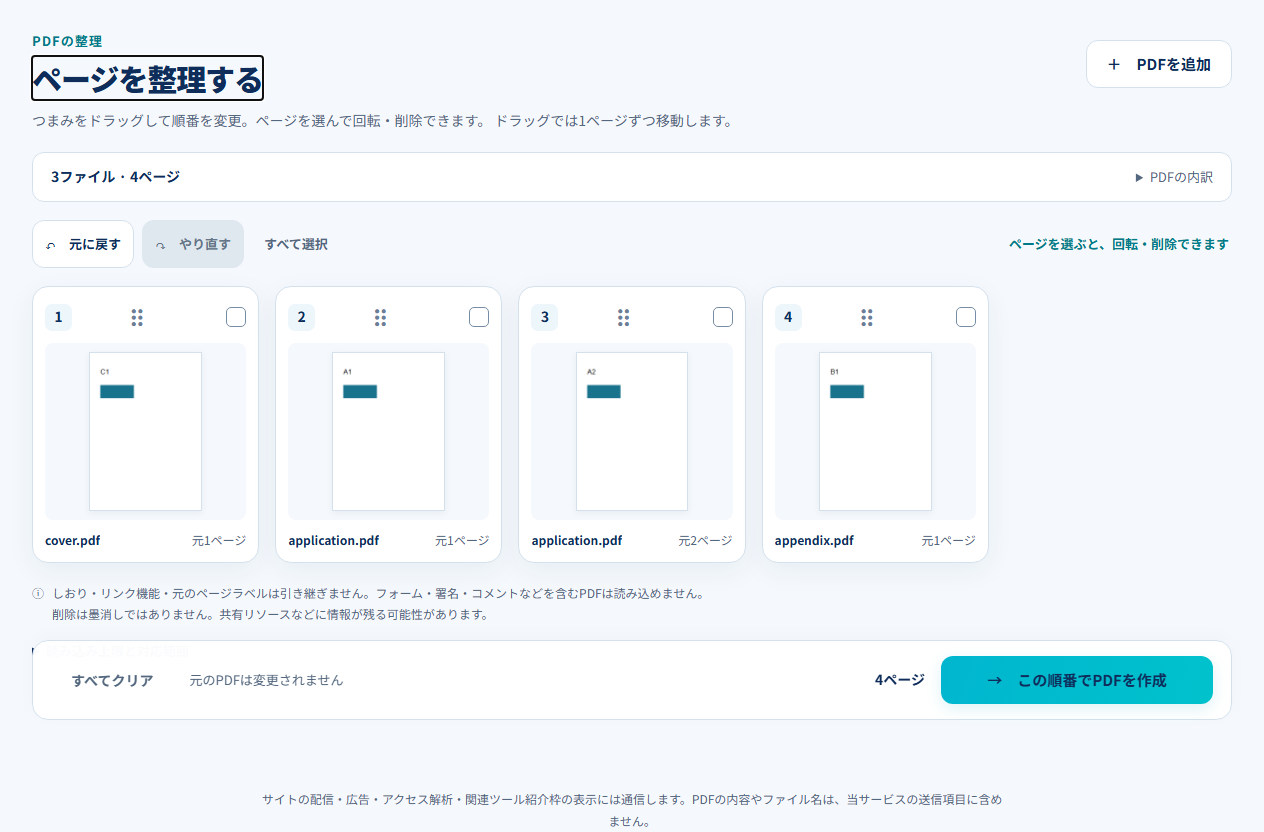Select the checkbox for cover.pdf page
The width and height of the screenshot is (1264, 832).
(x=236, y=317)
